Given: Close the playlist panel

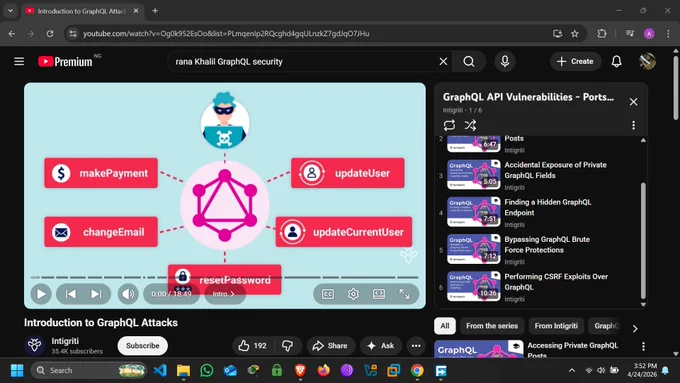Looking at the screenshot, I should click(x=633, y=101).
